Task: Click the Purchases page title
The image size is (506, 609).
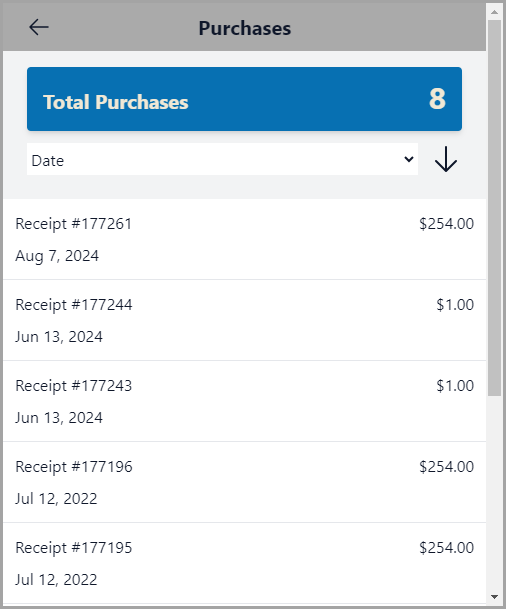Action: click(245, 28)
